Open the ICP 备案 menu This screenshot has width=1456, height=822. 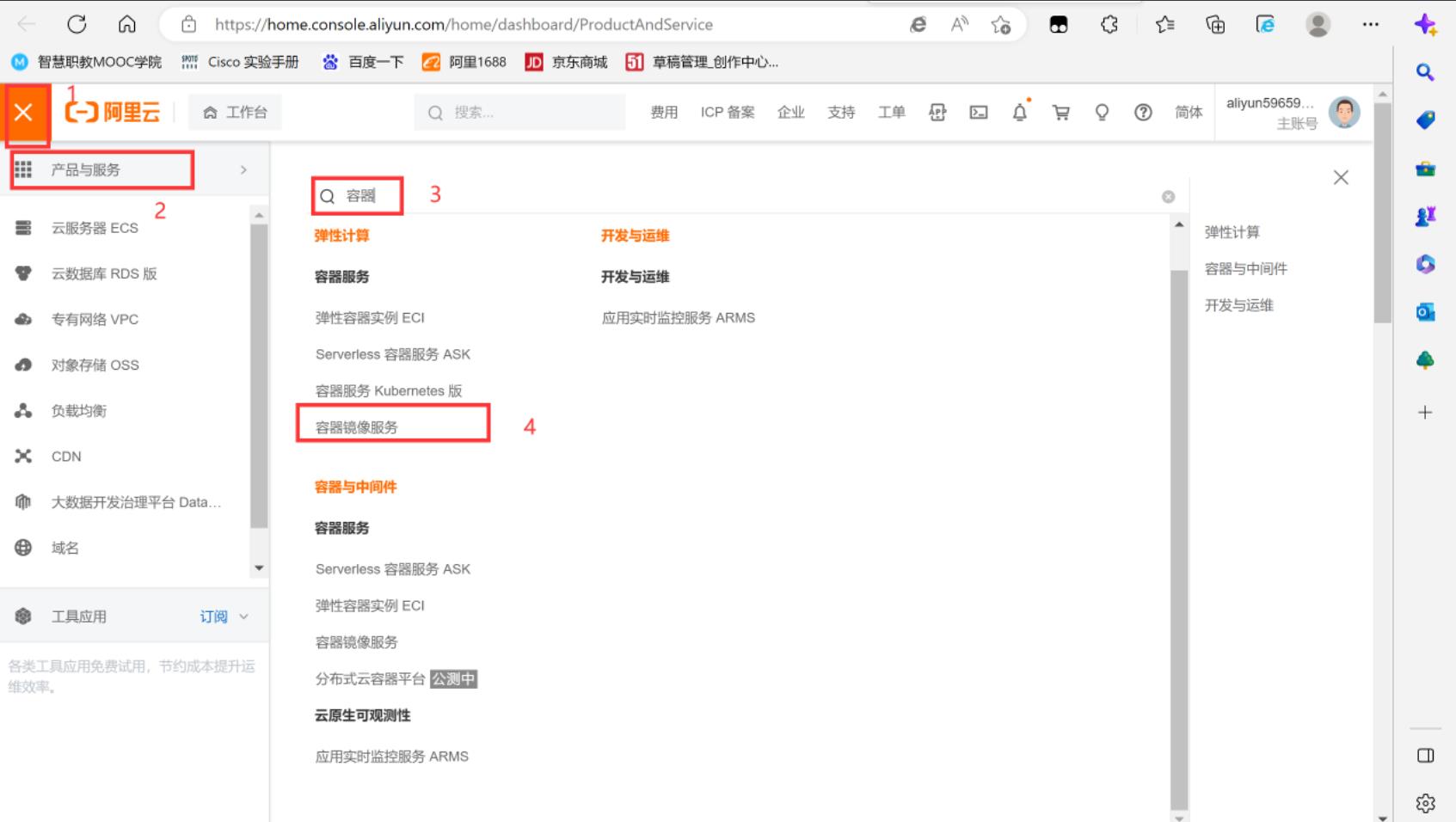pyautogui.click(x=728, y=113)
